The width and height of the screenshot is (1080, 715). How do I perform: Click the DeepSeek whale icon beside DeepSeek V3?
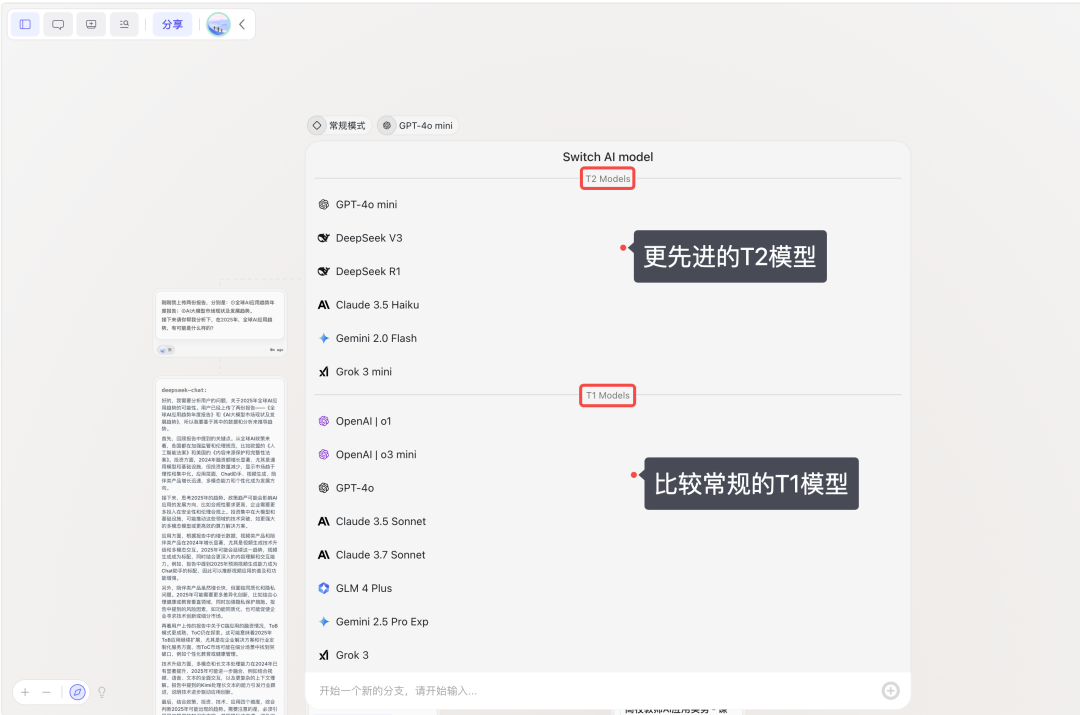pyautogui.click(x=324, y=238)
